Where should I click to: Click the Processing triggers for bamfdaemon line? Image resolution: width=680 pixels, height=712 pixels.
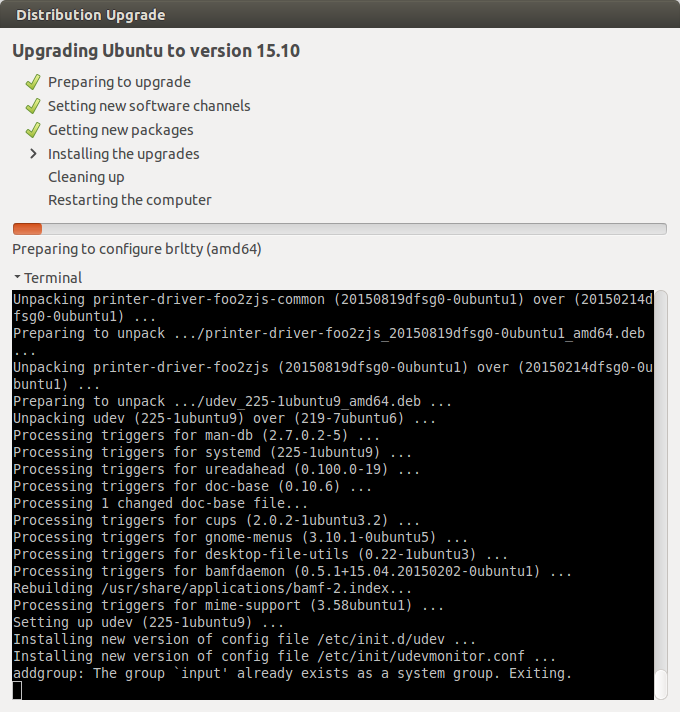tap(292, 571)
